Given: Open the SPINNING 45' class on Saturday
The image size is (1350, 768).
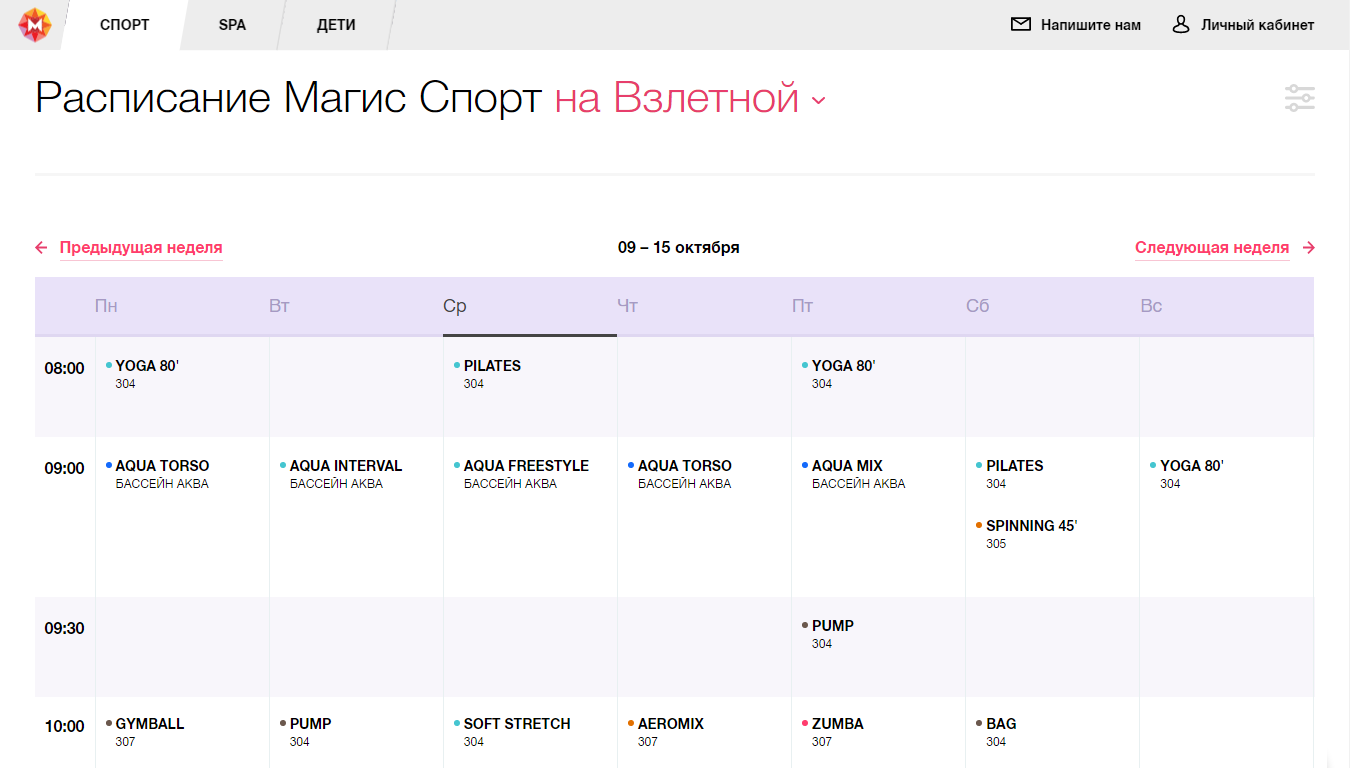Looking at the screenshot, I should (x=1031, y=526).
